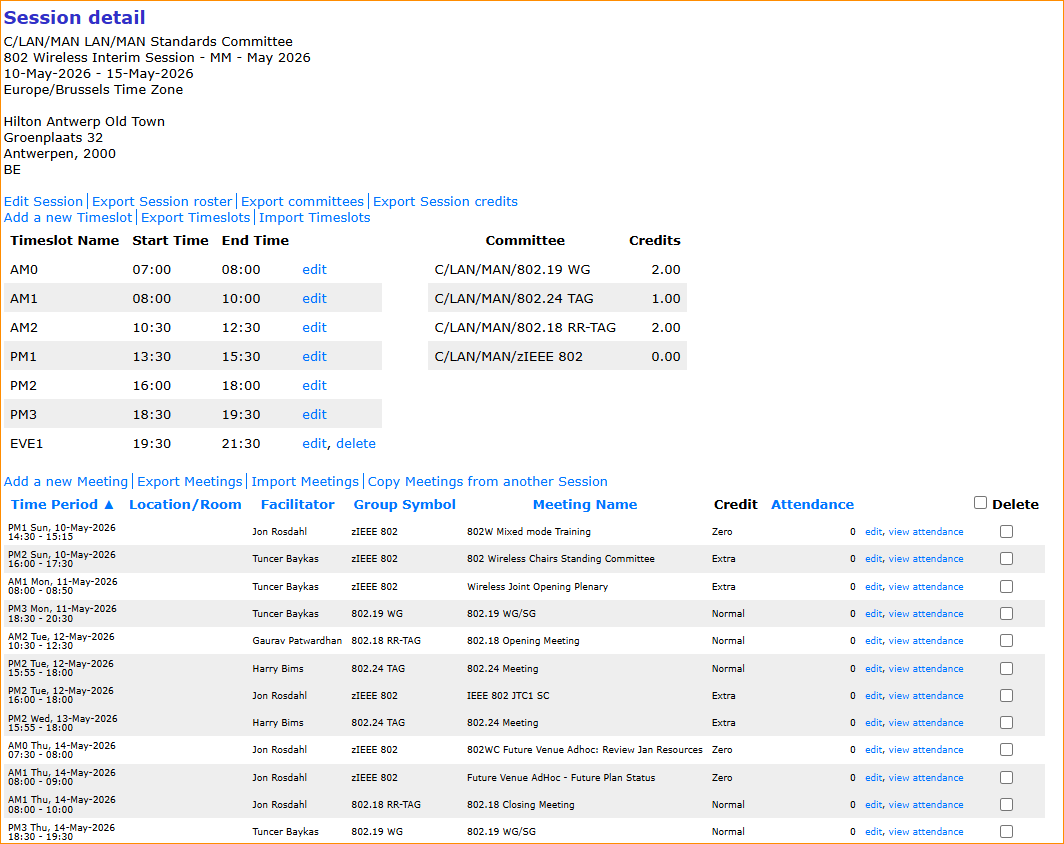This screenshot has width=1064, height=844.
Task: Click Add a new Timeslot
Action: [x=68, y=218]
